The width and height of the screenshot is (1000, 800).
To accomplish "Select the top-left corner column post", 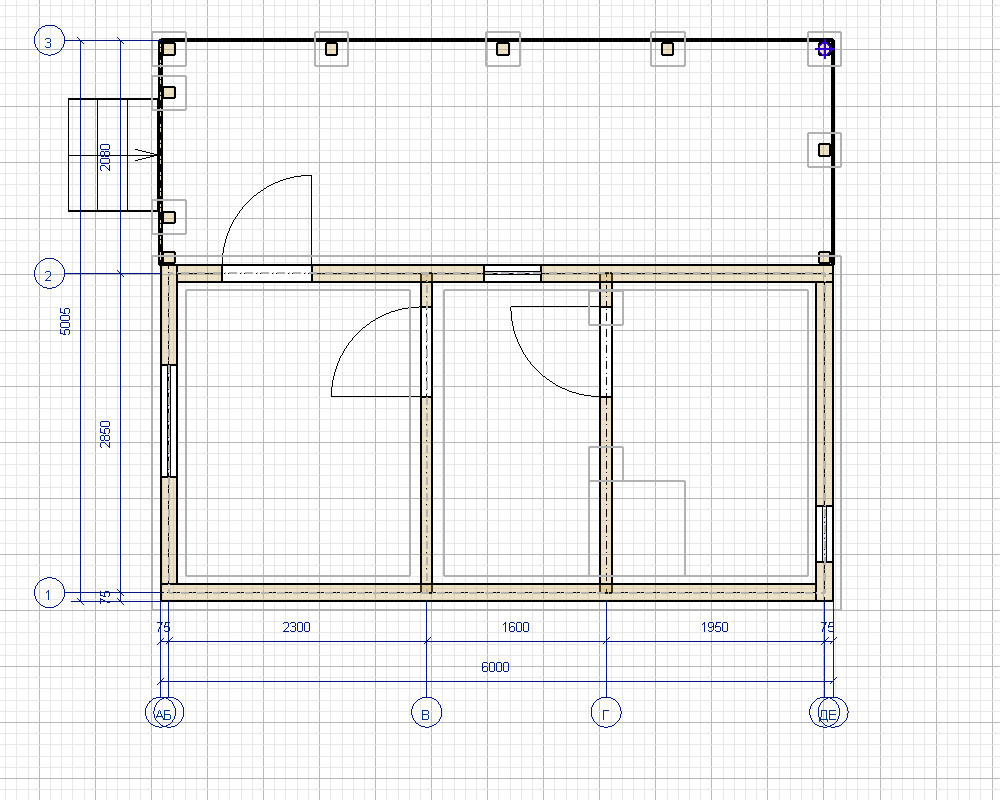I will pyautogui.click(x=169, y=48).
